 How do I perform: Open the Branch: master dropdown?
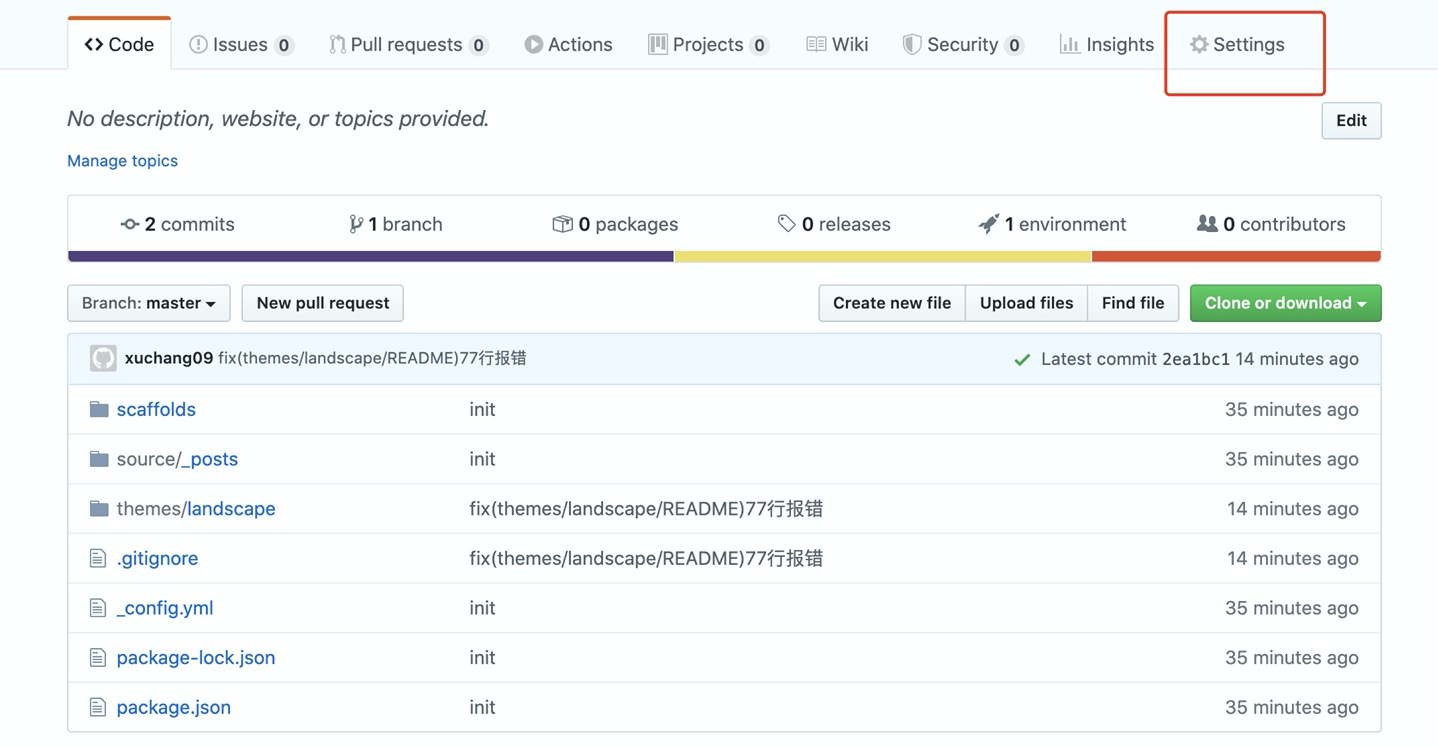(149, 303)
